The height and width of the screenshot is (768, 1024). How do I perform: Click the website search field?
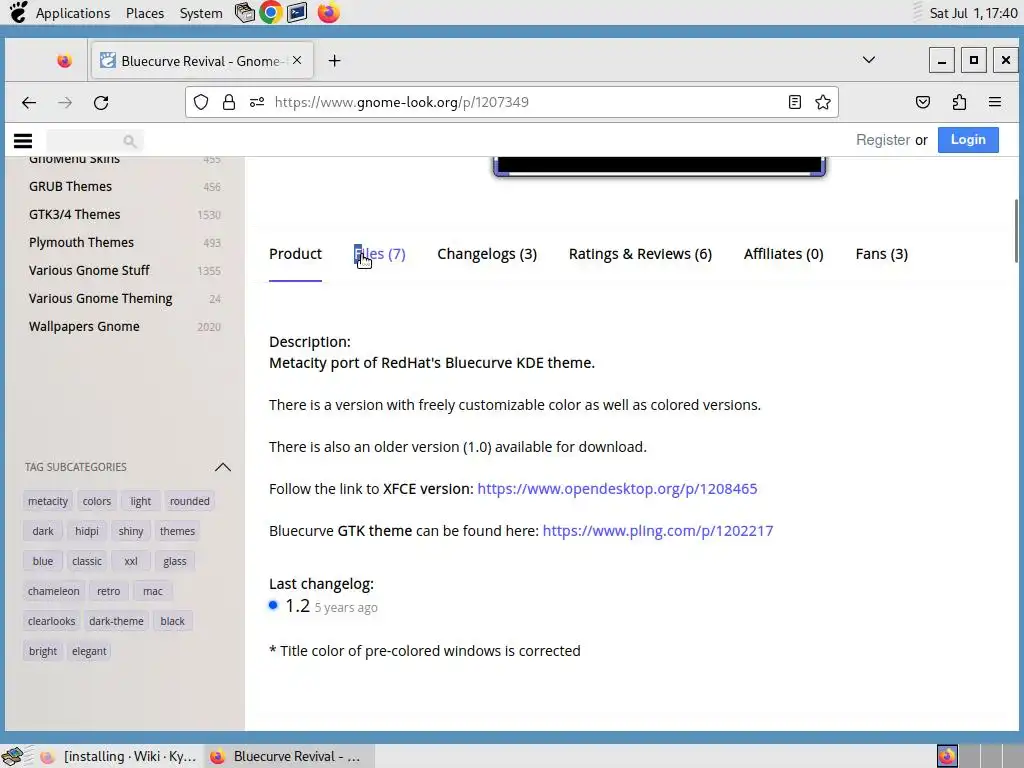[x=95, y=141]
